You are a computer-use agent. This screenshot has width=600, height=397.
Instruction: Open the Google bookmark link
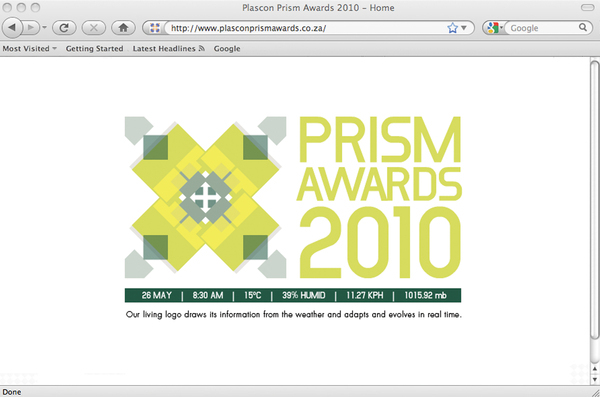pyautogui.click(x=227, y=49)
